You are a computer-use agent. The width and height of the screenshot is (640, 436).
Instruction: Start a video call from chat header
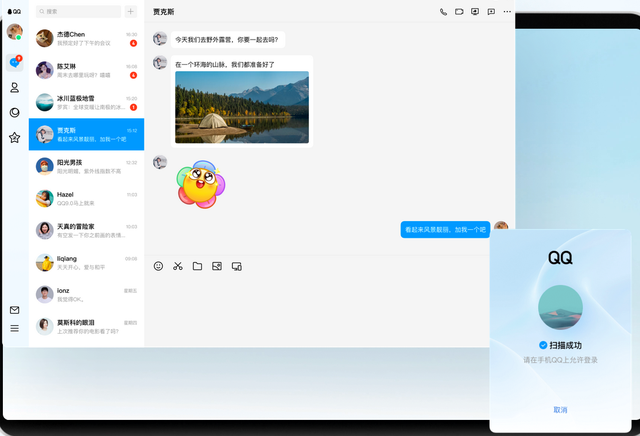459,12
